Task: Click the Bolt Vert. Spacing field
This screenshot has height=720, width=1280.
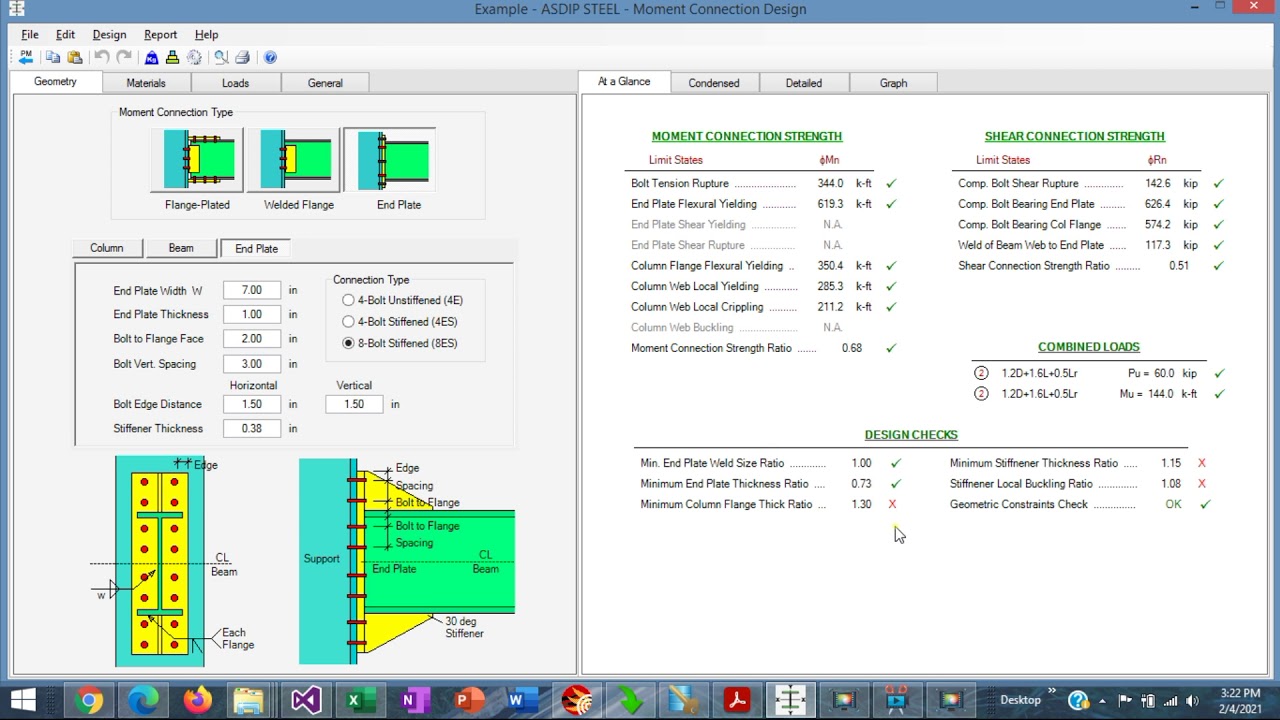Action: 252,364
